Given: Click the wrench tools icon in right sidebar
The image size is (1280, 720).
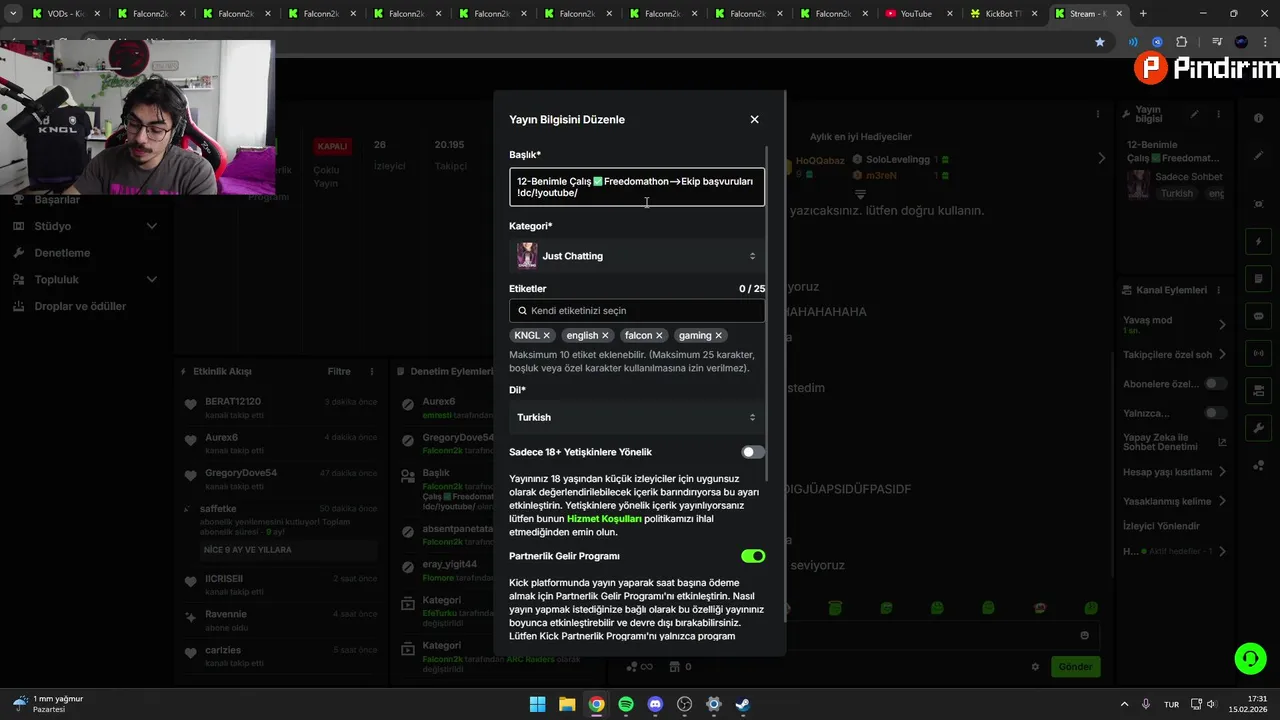Looking at the screenshot, I should [x=1258, y=427].
